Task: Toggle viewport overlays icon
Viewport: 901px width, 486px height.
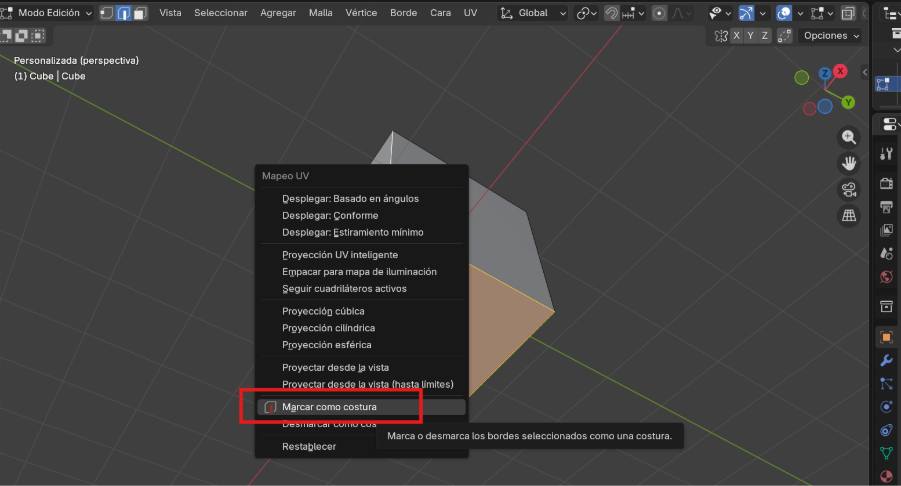Action: click(784, 13)
